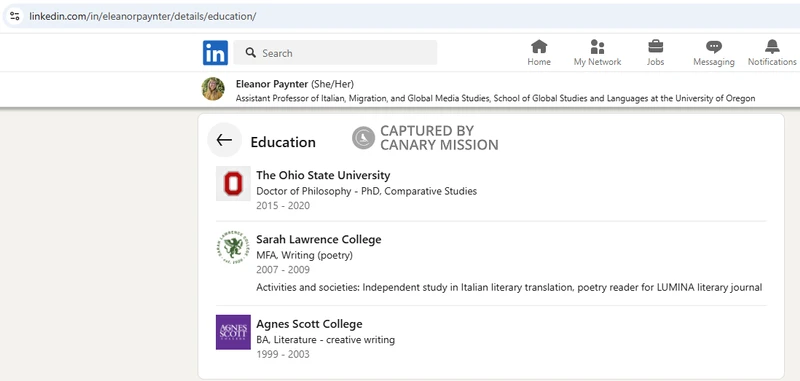Click the LinkedIn logo icon
This screenshot has width=800, height=381.
pos(215,53)
